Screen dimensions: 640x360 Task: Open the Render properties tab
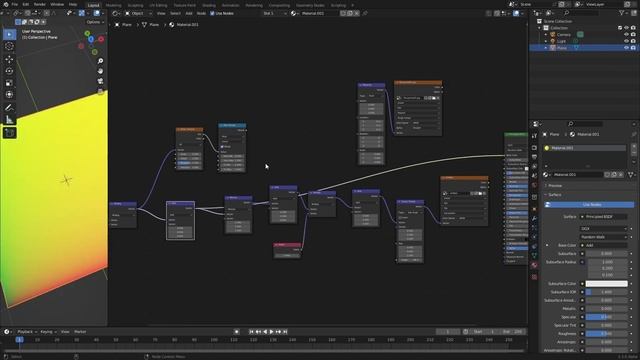pyautogui.click(x=534, y=147)
